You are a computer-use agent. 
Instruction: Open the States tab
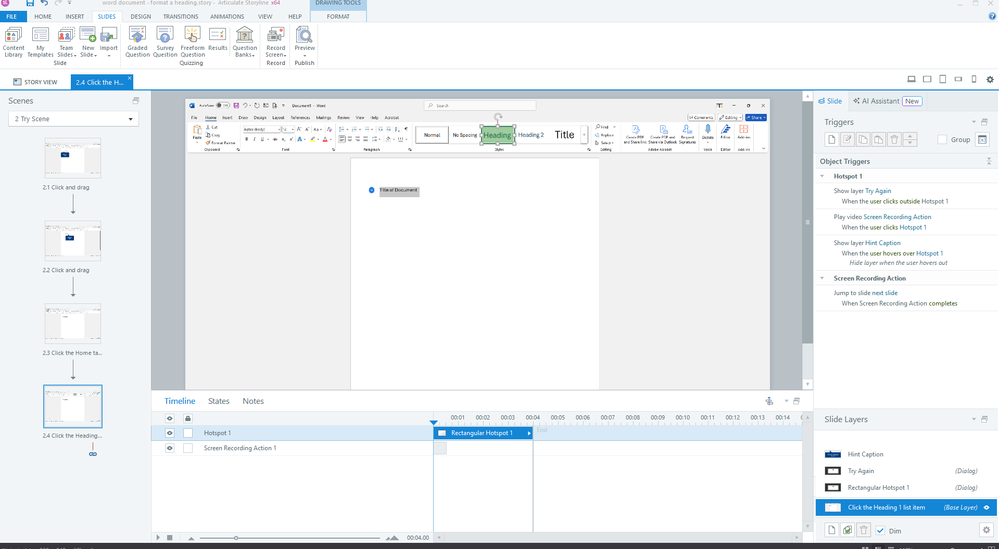pyautogui.click(x=219, y=401)
